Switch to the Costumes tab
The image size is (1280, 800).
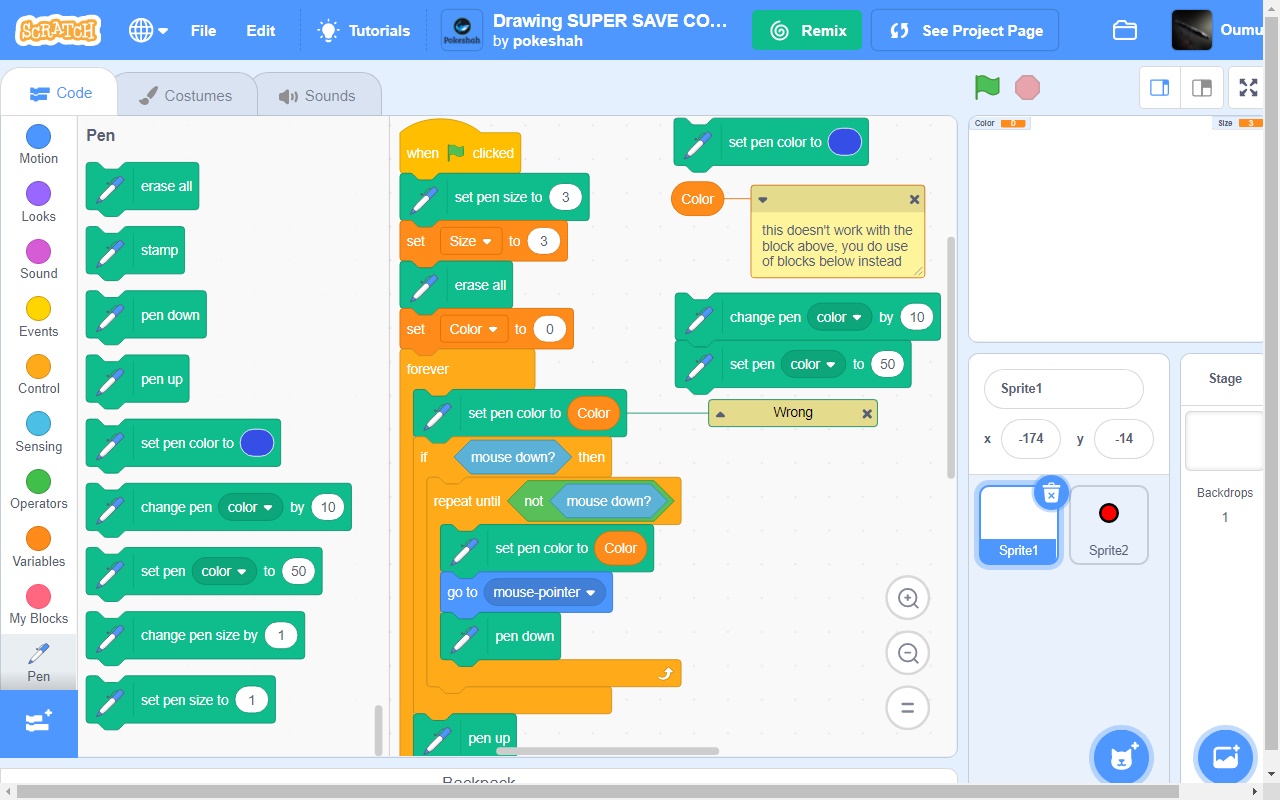(186, 93)
